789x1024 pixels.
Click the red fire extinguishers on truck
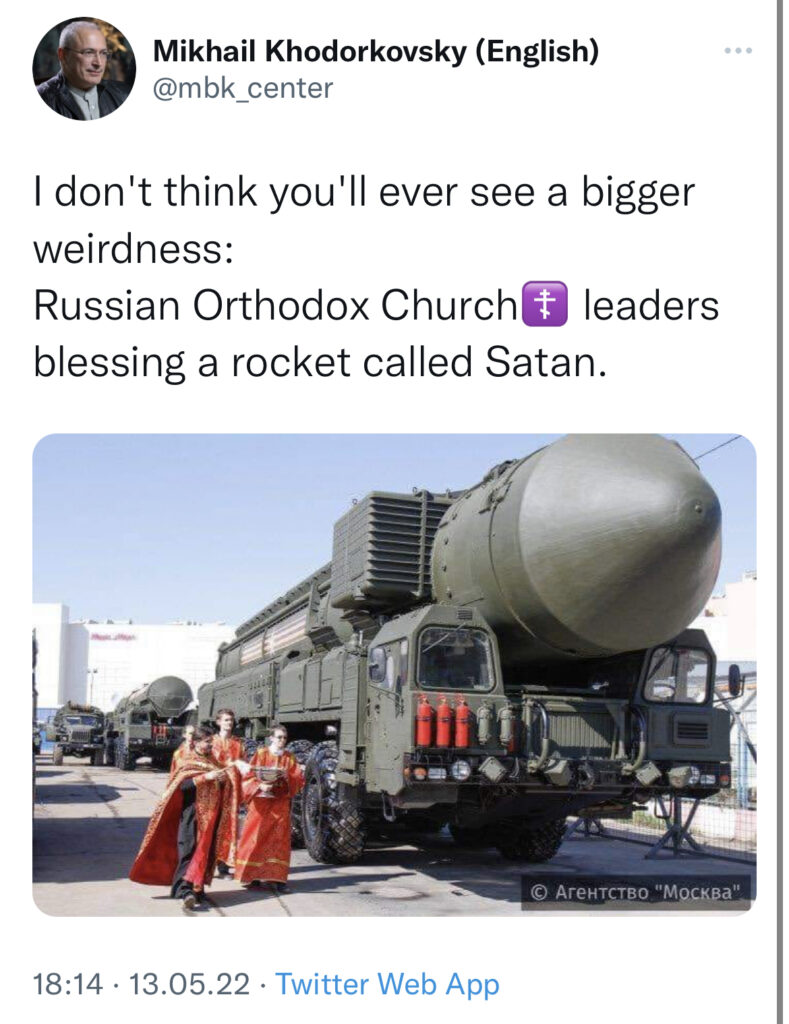point(443,722)
